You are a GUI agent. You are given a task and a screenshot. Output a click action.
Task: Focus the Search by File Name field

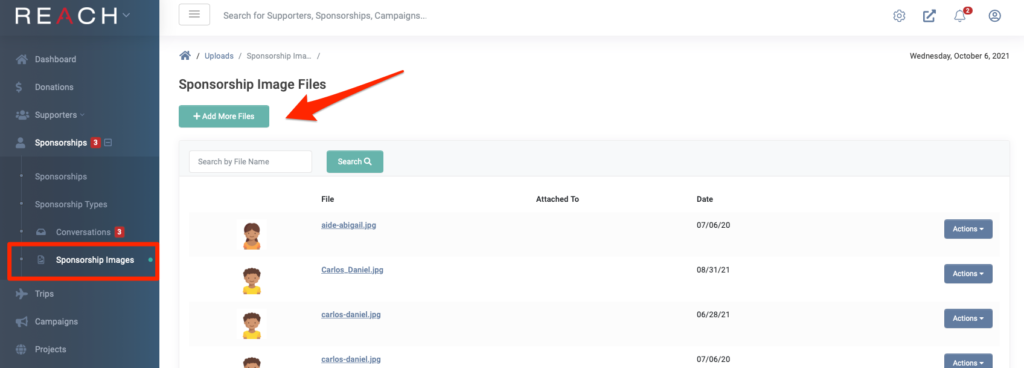251,162
